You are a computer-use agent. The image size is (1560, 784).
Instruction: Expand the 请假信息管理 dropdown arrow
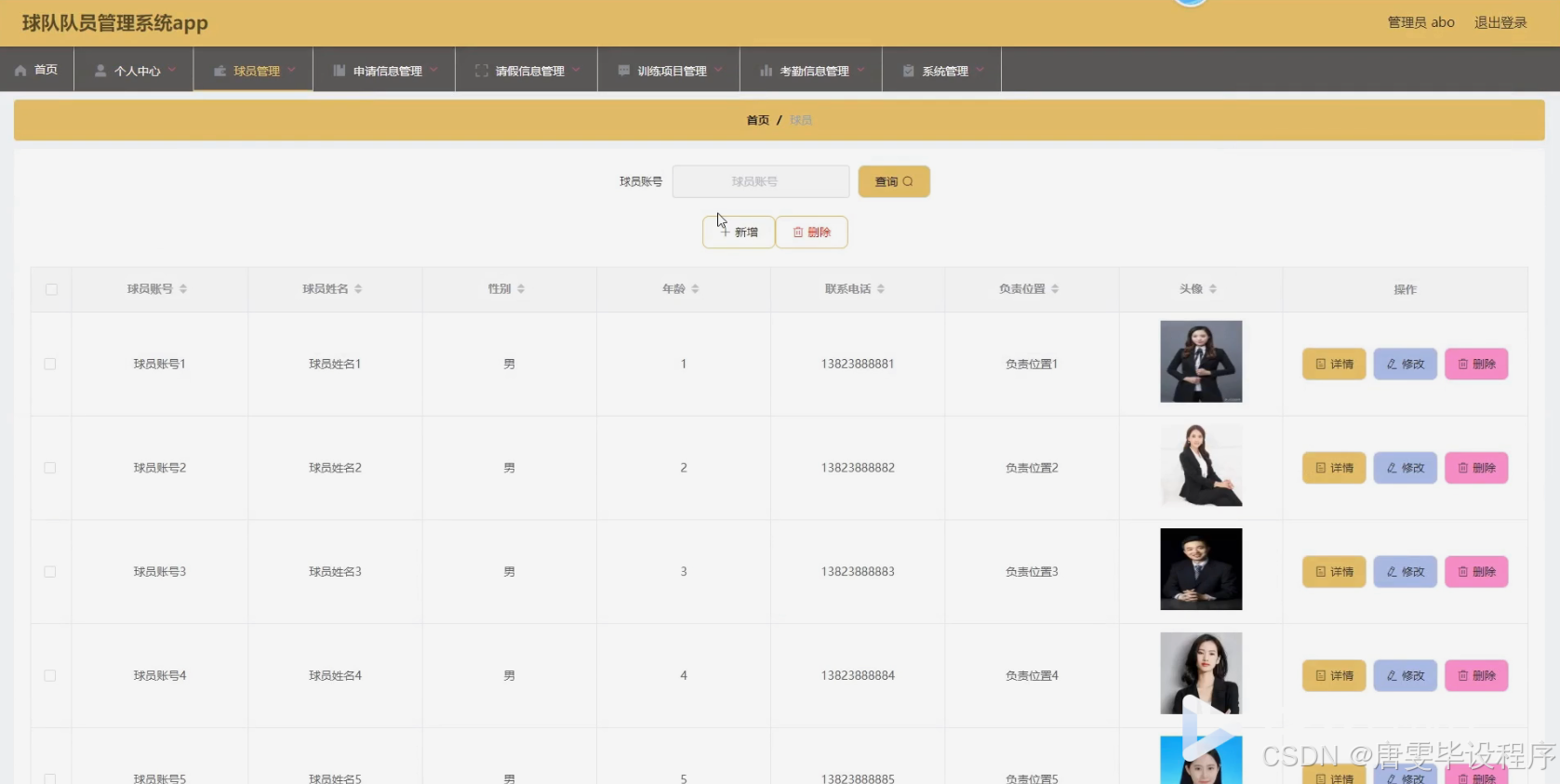tap(576, 70)
